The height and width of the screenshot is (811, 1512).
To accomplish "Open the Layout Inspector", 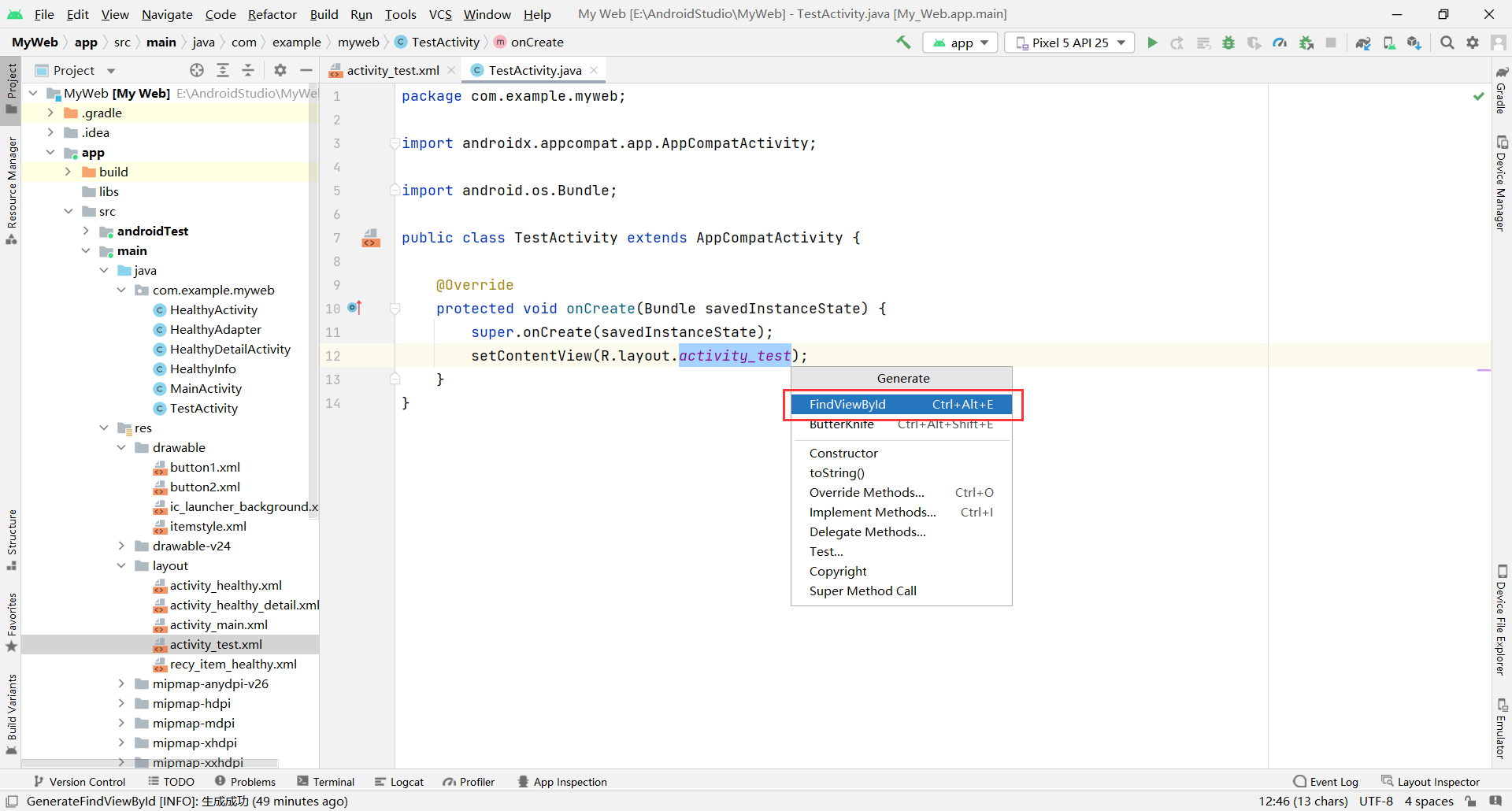I will tap(1430, 782).
